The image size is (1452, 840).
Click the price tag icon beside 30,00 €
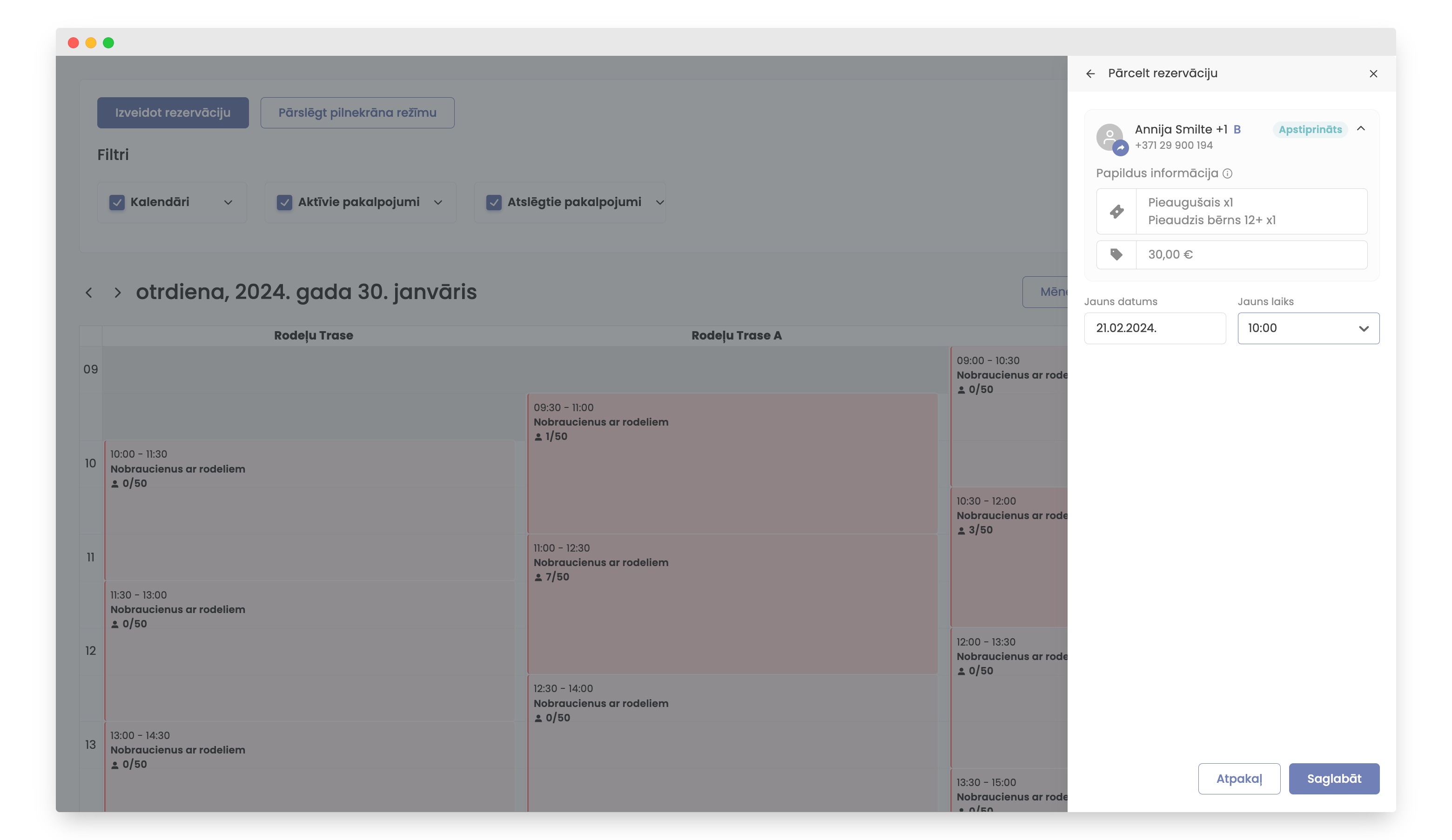[x=1116, y=254]
